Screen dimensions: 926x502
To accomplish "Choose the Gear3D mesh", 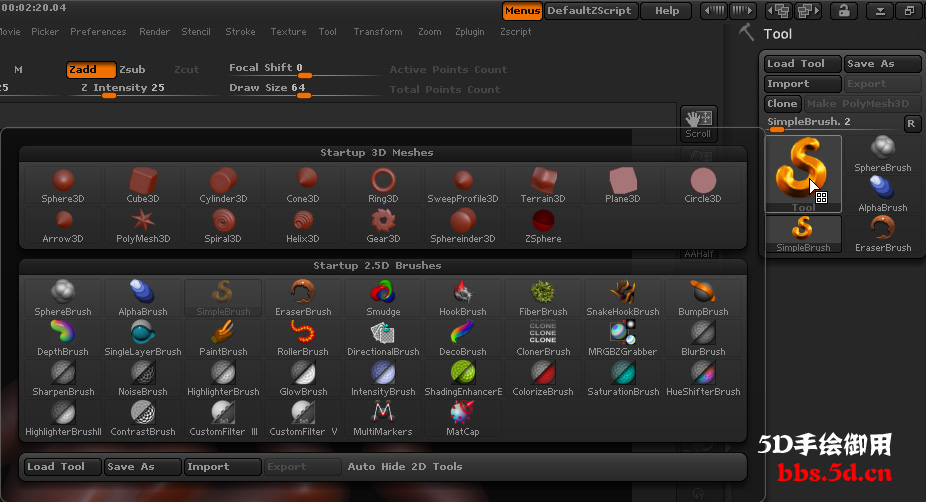I will click(x=383, y=226).
